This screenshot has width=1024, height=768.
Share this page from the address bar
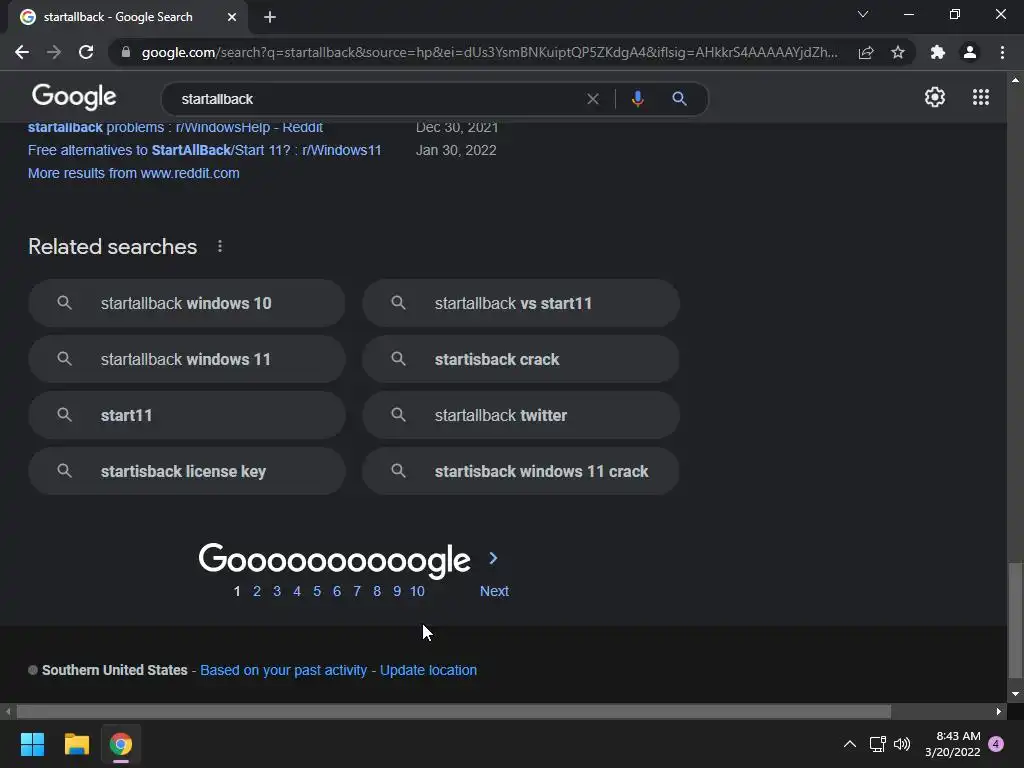tap(866, 52)
